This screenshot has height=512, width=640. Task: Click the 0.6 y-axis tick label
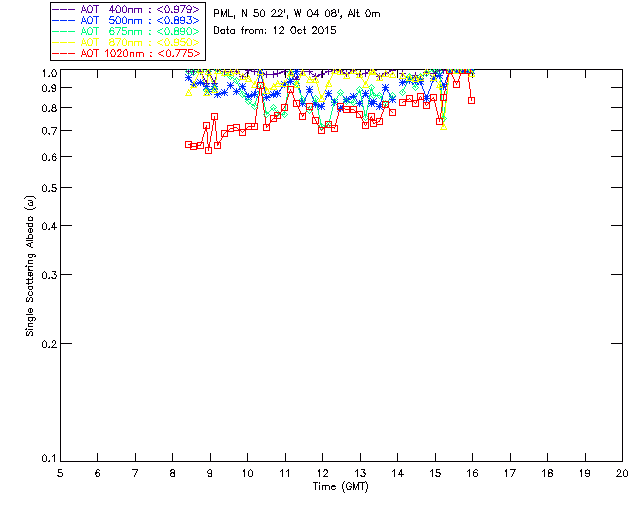49,157
